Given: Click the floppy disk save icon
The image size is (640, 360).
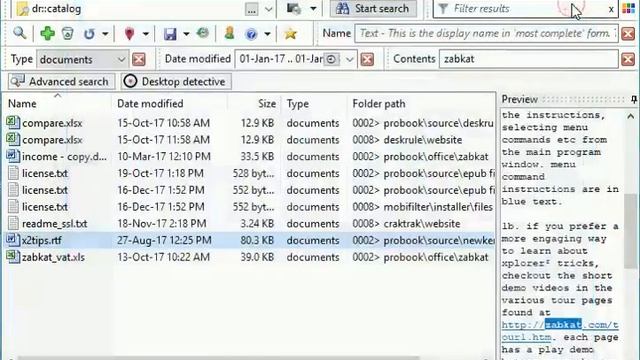Looking at the screenshot, I should point(170,34).
